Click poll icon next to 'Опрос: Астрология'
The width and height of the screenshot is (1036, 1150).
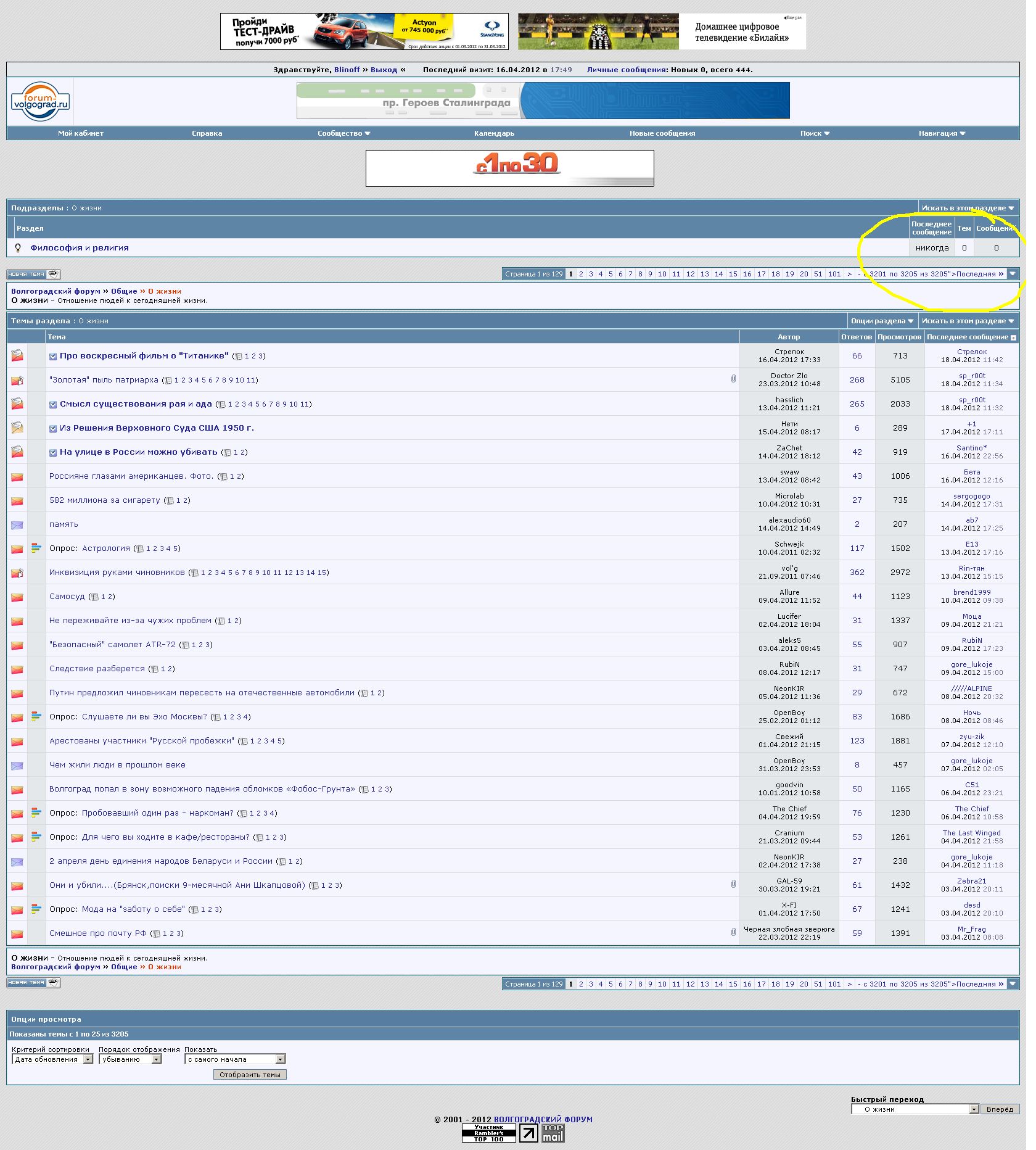point(36,548)
